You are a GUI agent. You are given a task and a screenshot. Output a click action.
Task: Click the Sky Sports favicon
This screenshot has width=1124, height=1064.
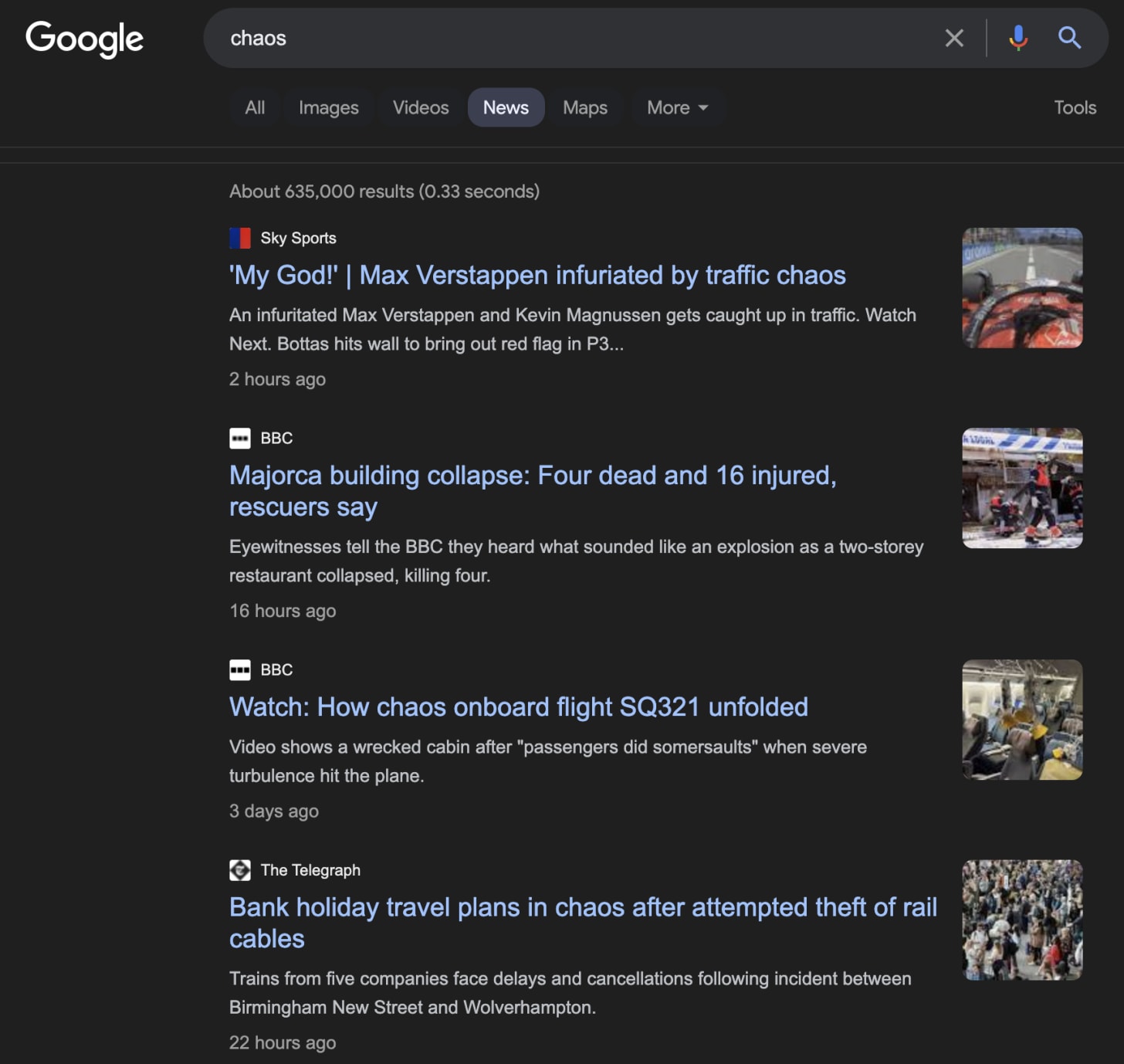click(x=240, y=238)
